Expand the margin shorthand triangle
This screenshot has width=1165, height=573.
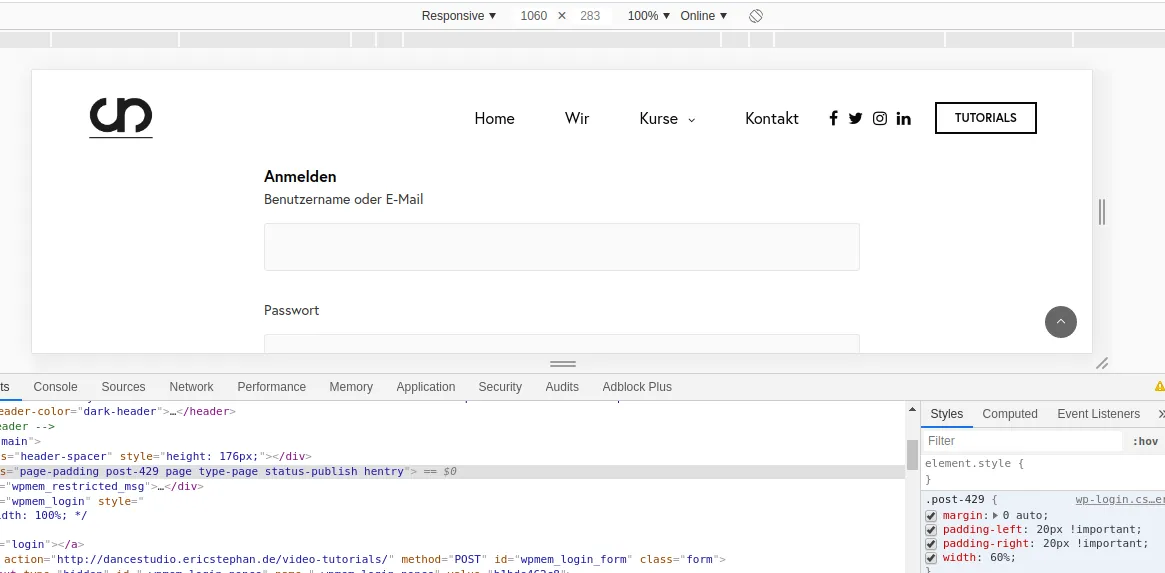(996, 515)
